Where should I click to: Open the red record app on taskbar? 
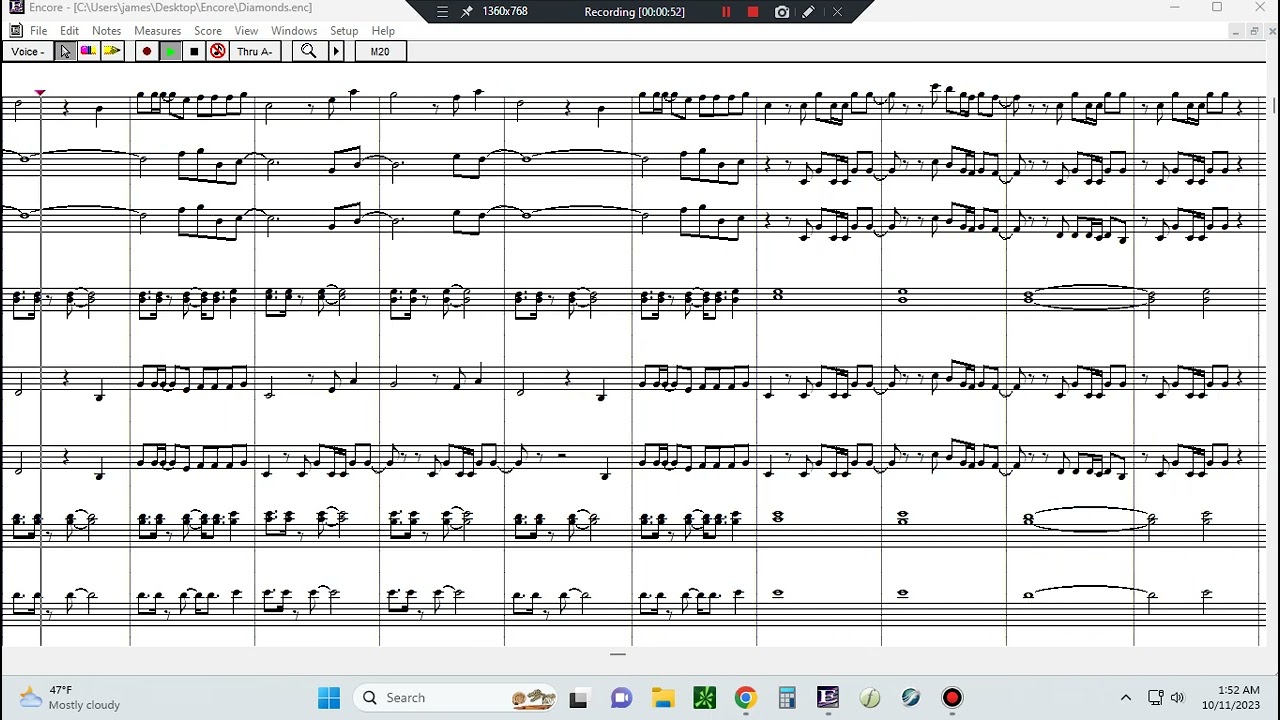[x=952, y=697]
